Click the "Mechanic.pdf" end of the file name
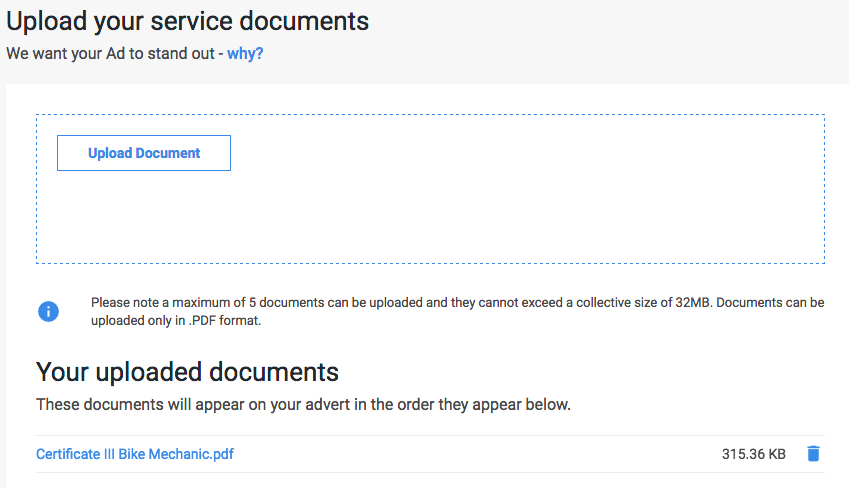The image size is (849, 488). (x=191, y=454)
